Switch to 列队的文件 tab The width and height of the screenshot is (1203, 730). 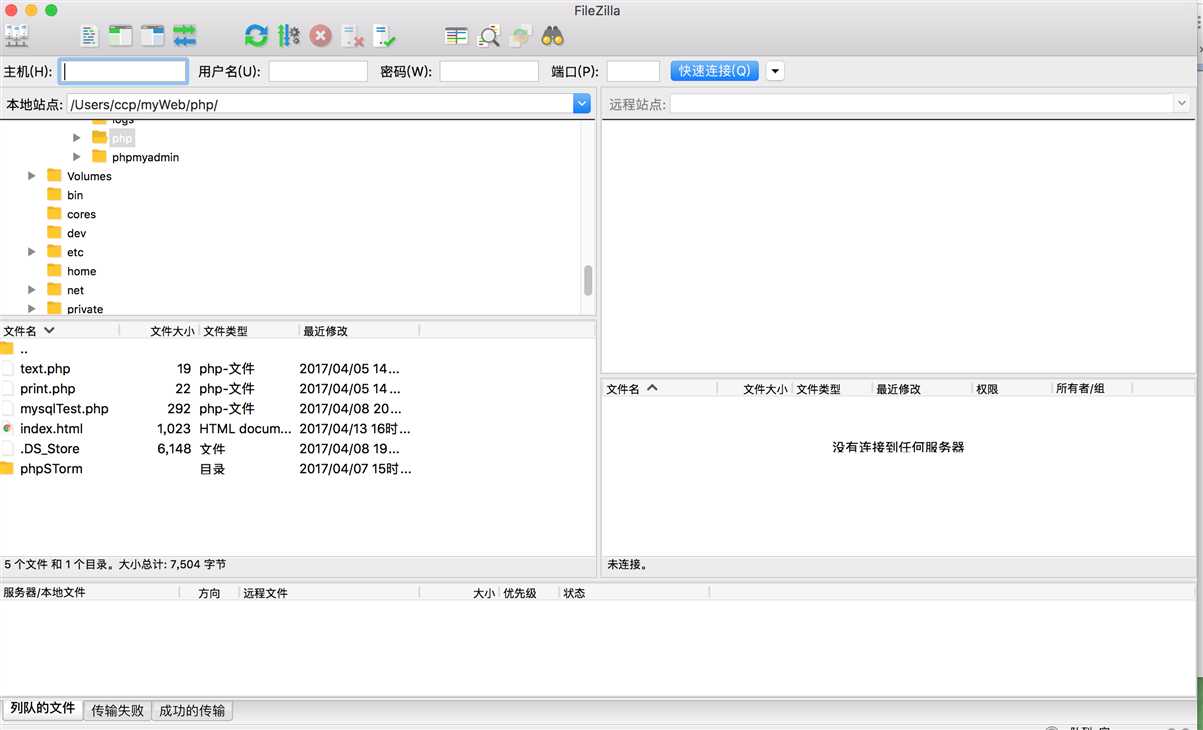point(43,709)
